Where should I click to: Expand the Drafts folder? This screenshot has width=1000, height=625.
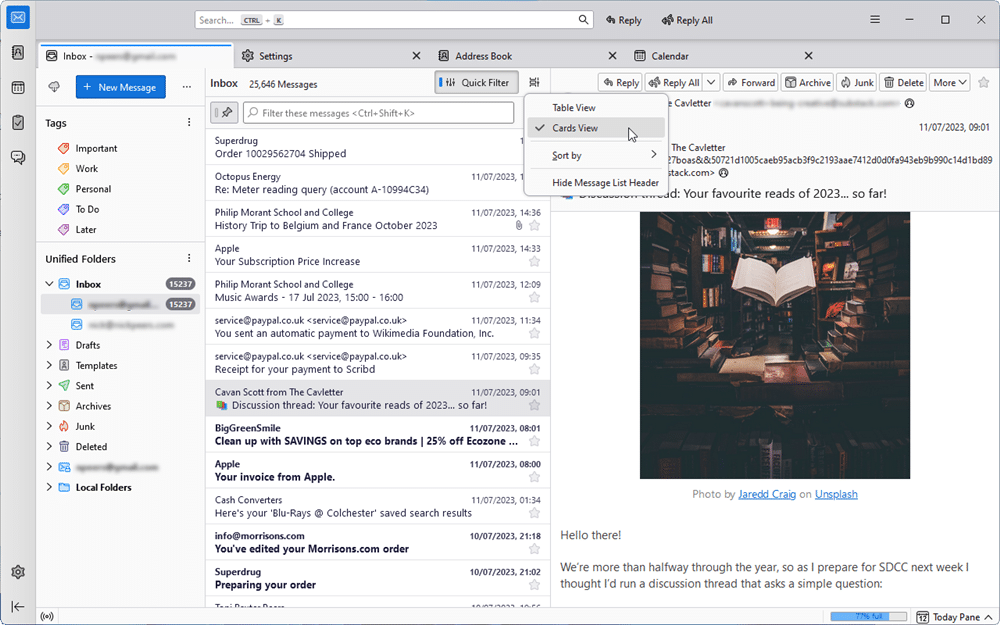tap(49, 345)
